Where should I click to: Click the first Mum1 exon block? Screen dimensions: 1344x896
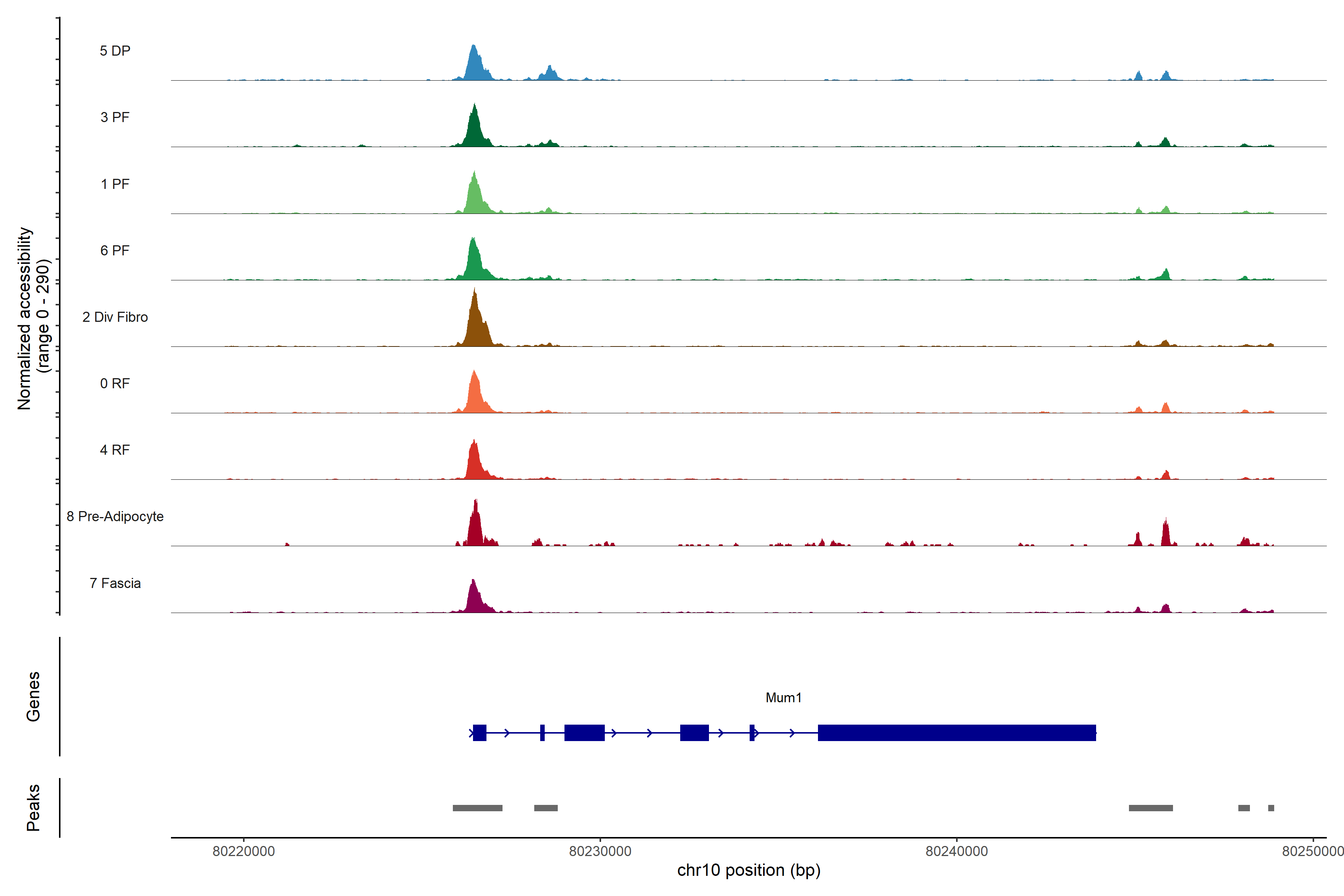(x=479, y=732)
